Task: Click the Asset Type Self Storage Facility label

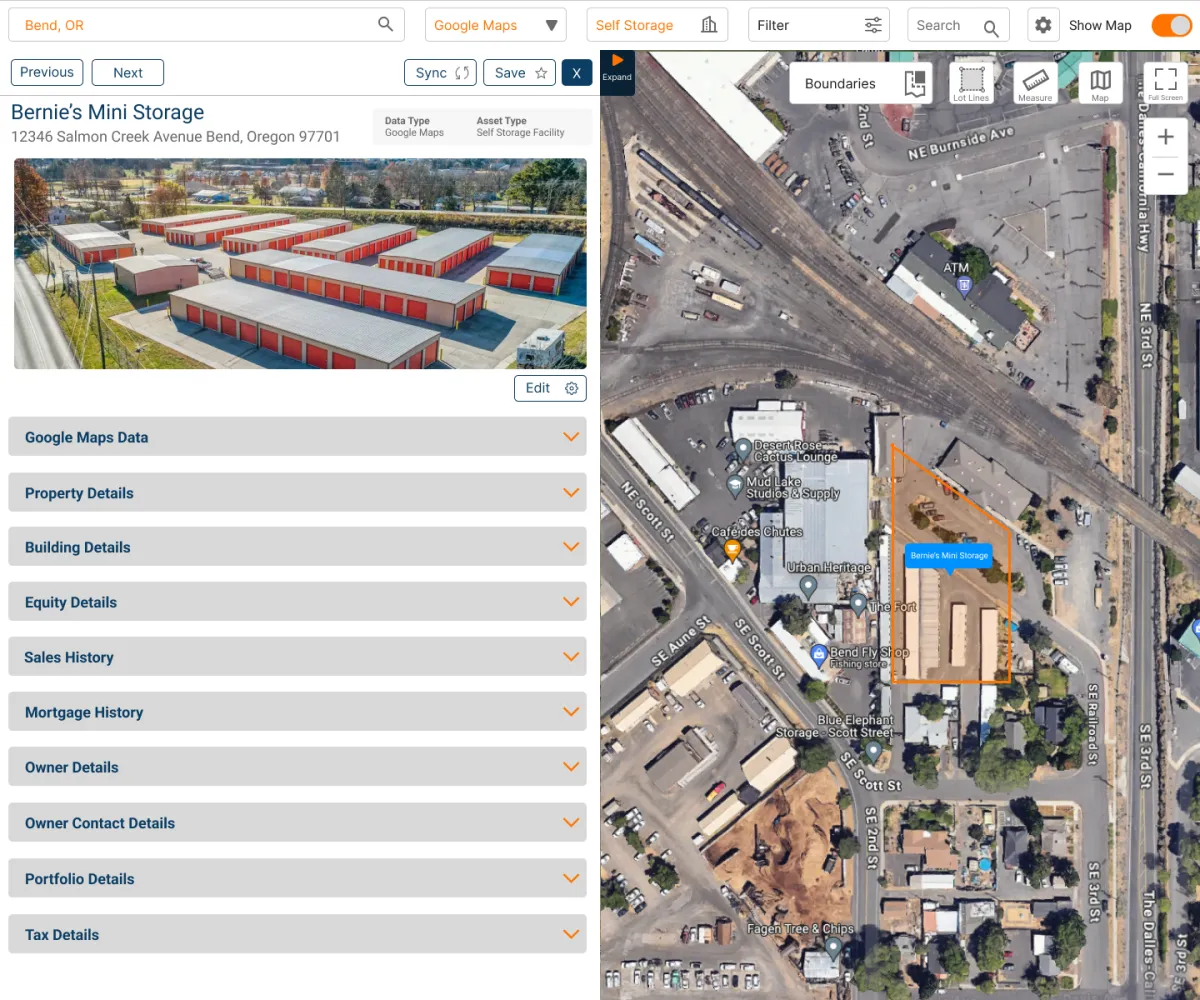Action: (x=520, y=127)
